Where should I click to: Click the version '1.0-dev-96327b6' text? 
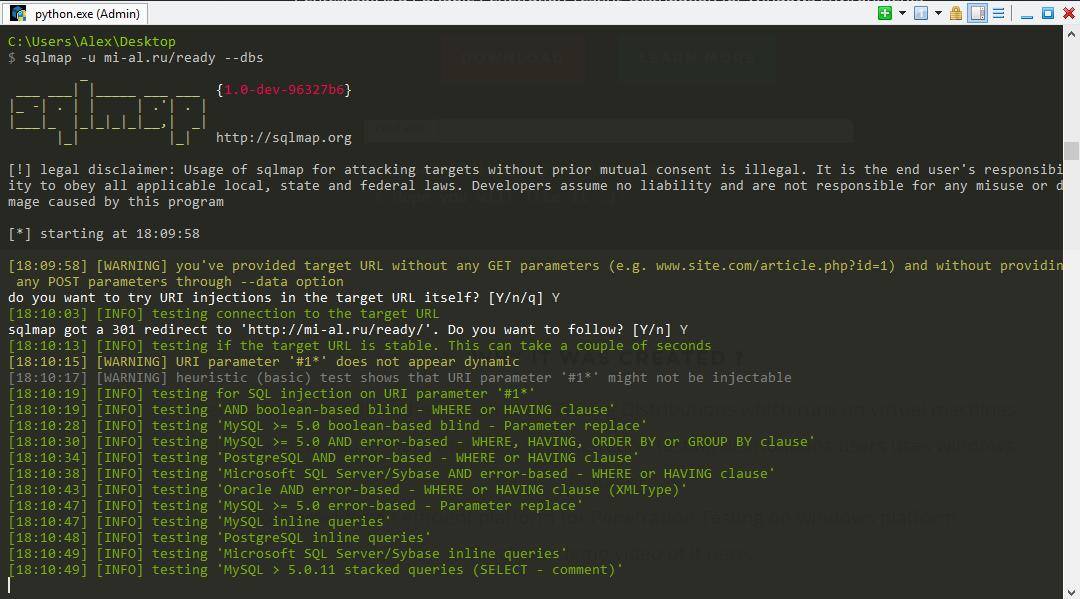tap(284, 90)
